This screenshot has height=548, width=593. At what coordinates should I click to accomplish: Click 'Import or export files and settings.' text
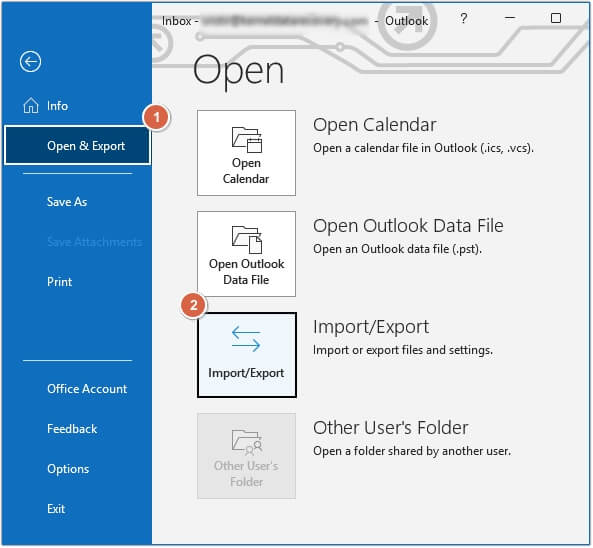(x=403, y=350)
